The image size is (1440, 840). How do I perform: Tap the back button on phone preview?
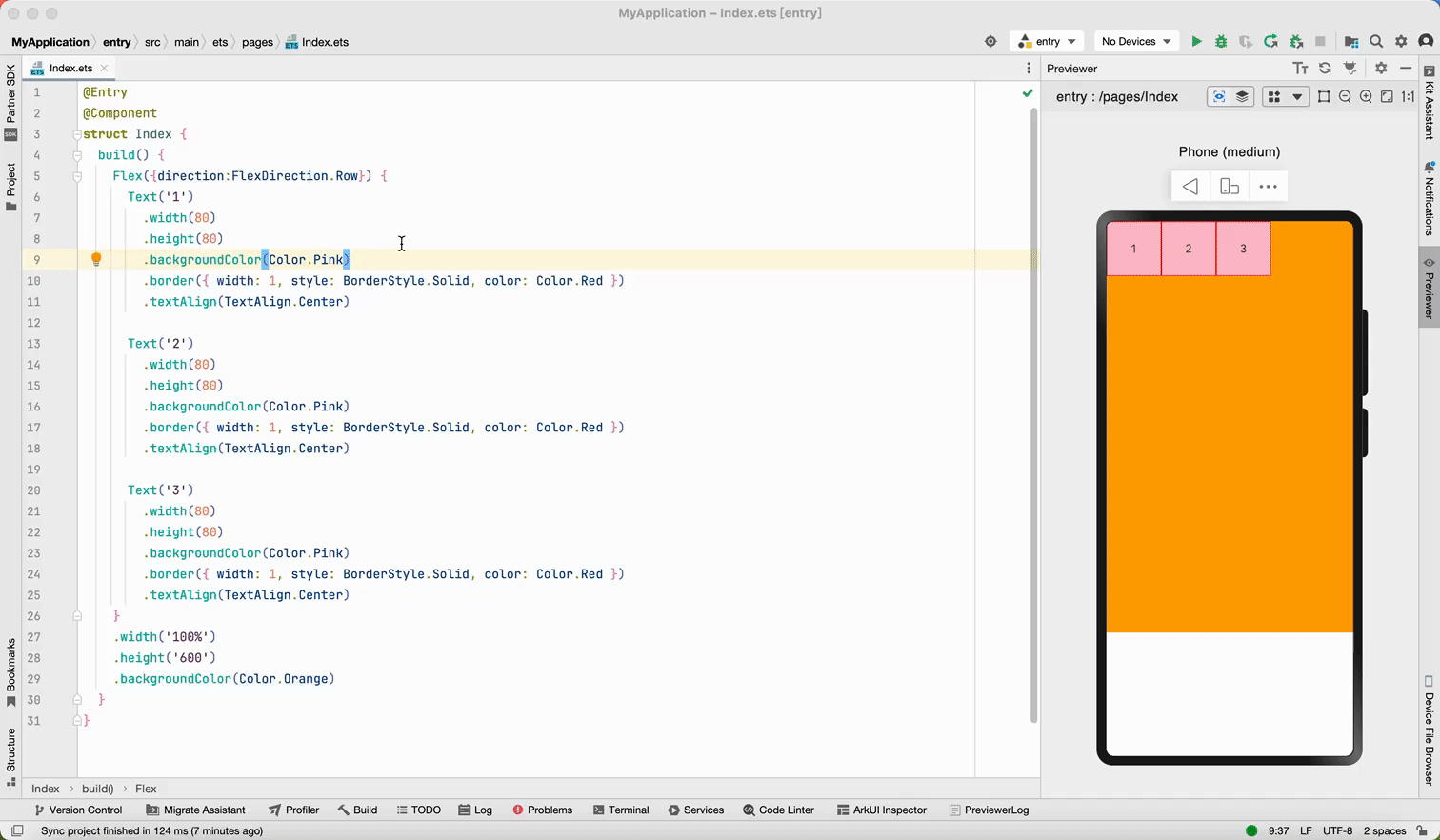point(1190,187)
